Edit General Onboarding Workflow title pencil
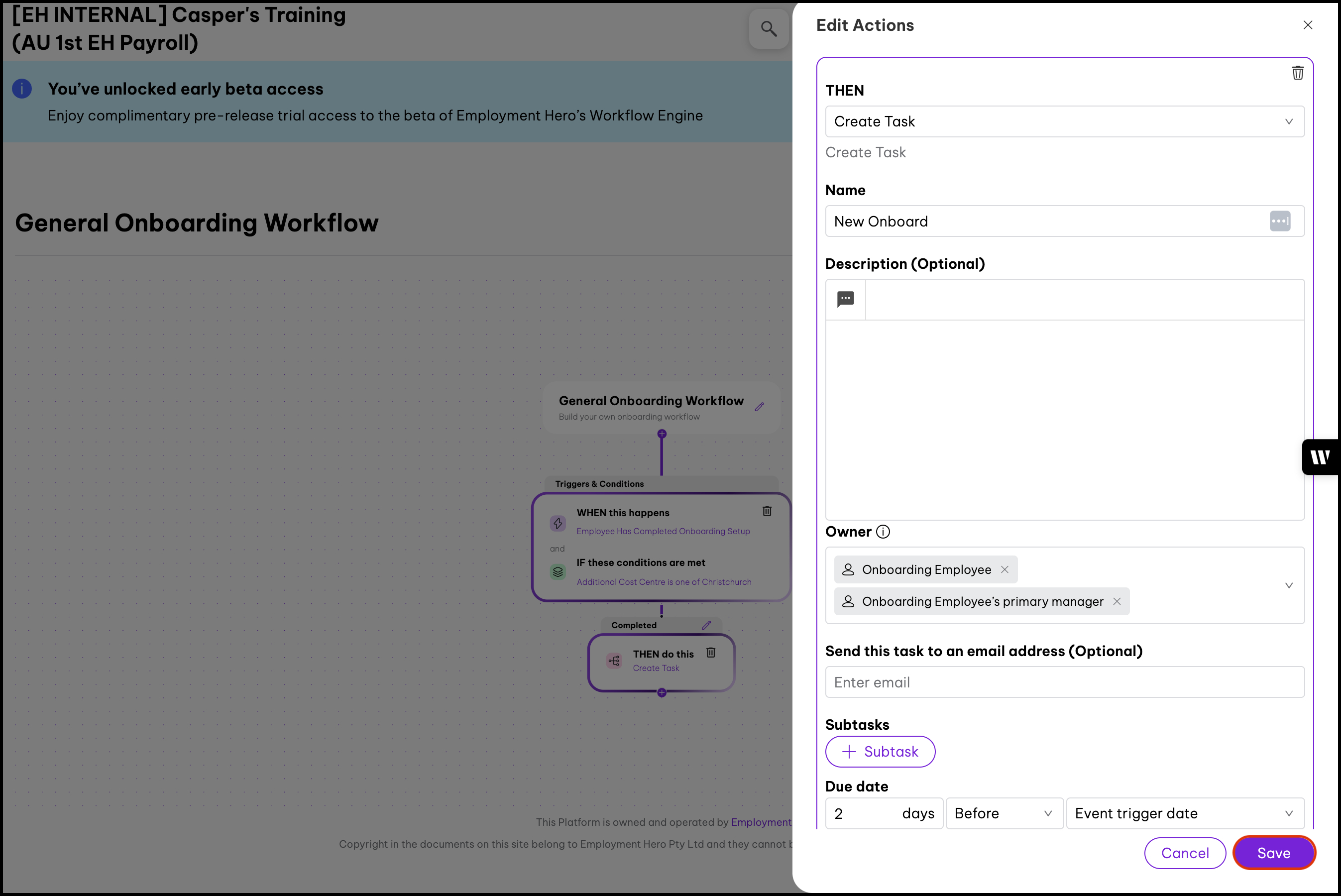The height and width of the screenshot is (896, 1341). 759,407
